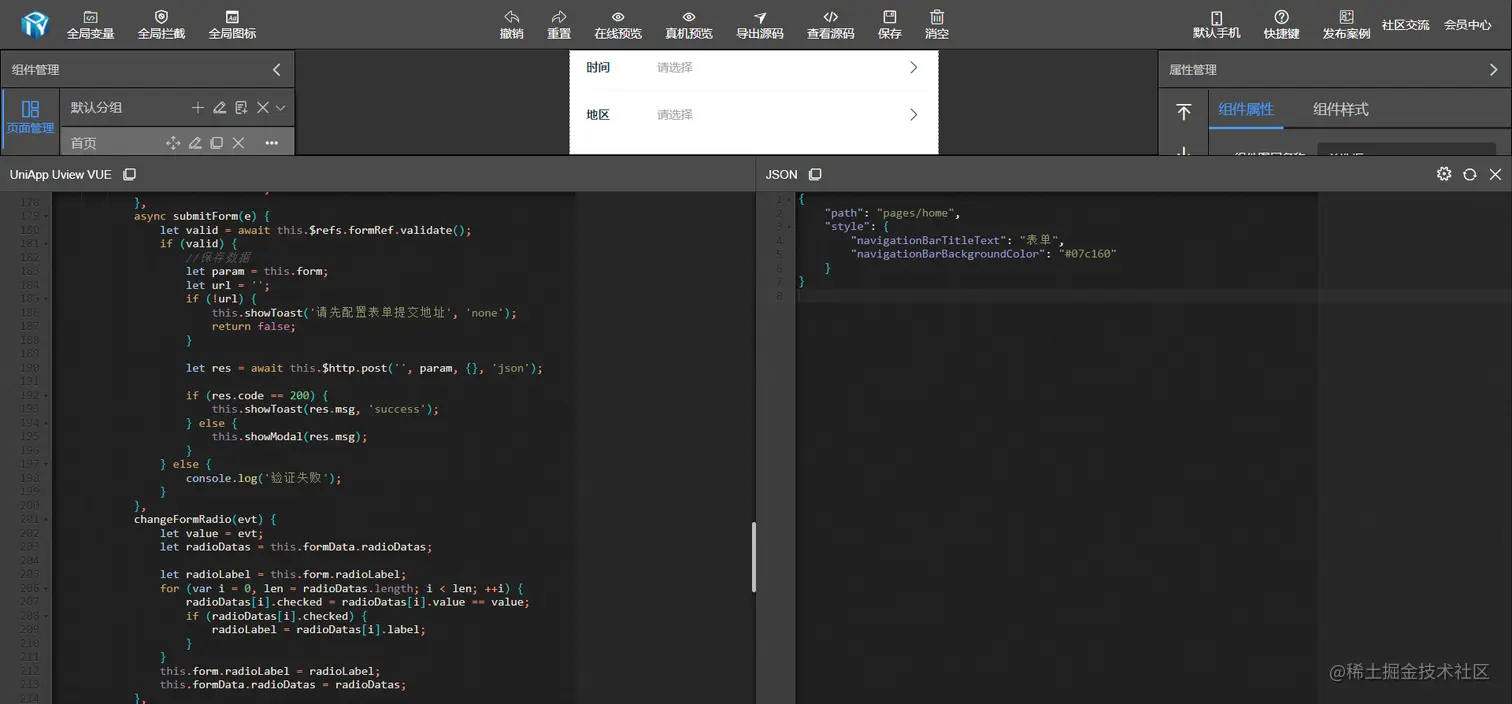Click 消空 clear canvas button

coord(937,25)
